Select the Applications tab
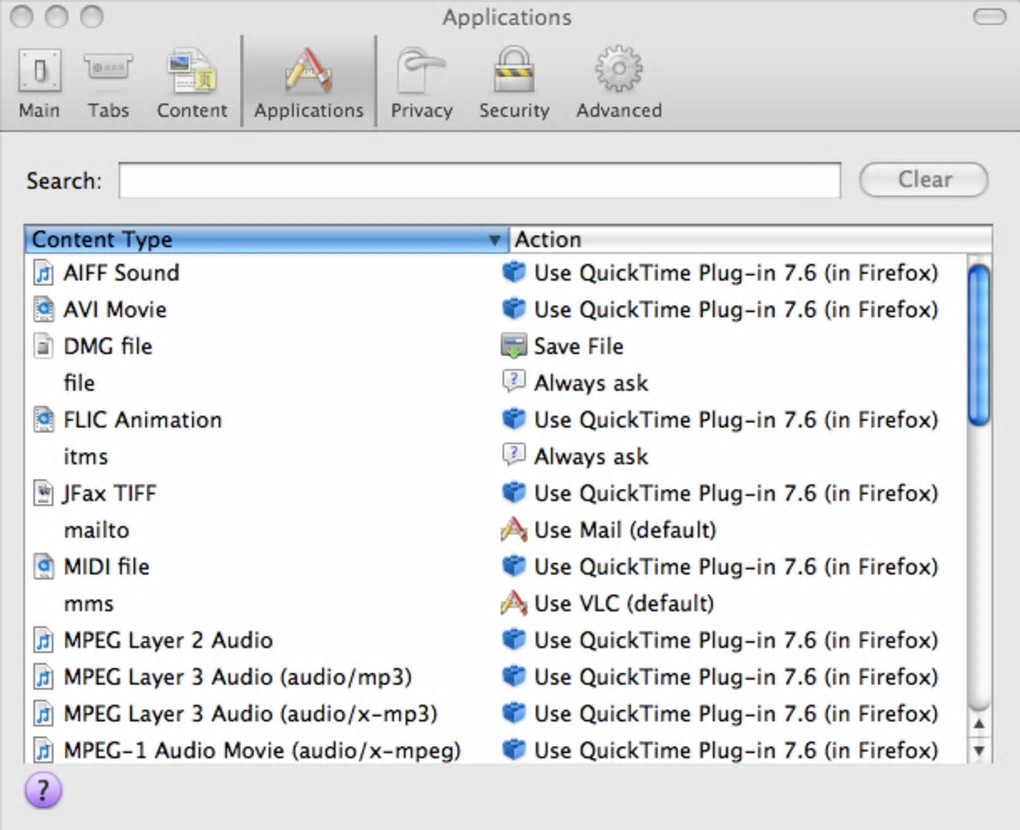 309,85
